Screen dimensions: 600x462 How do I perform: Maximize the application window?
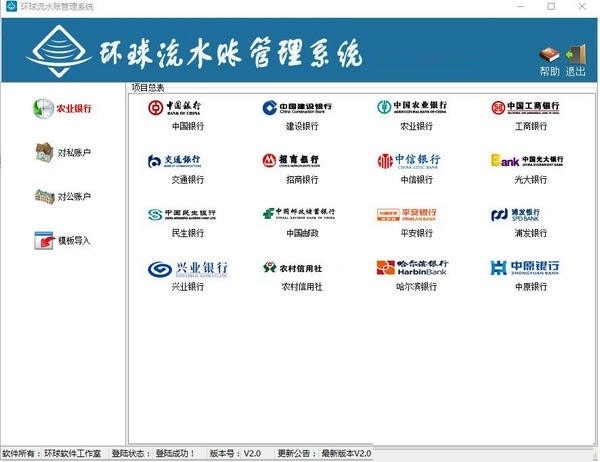(x=551, y=6)
